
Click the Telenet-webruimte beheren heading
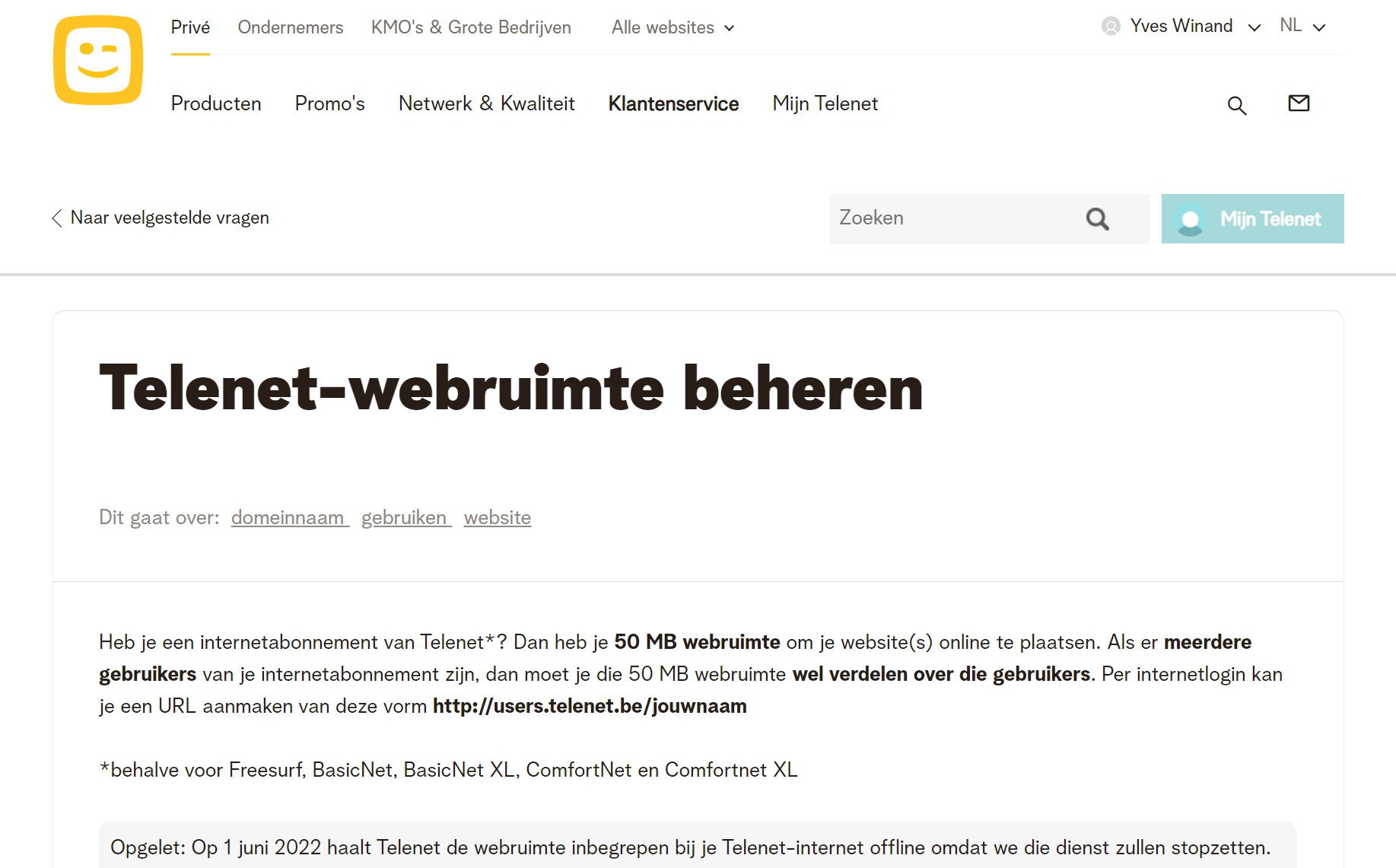(x=510, y=389)
